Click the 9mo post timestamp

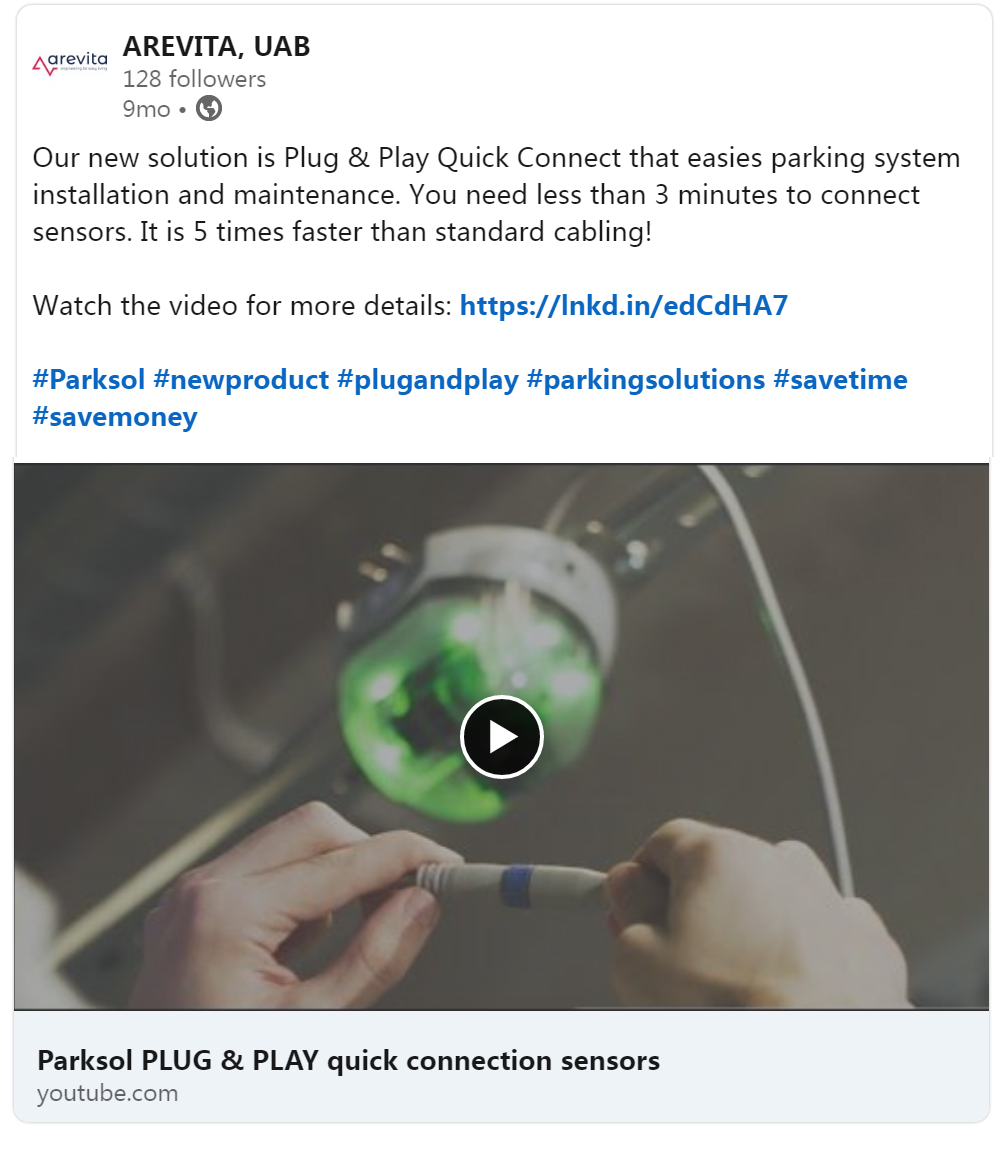[x=146, y=109]
